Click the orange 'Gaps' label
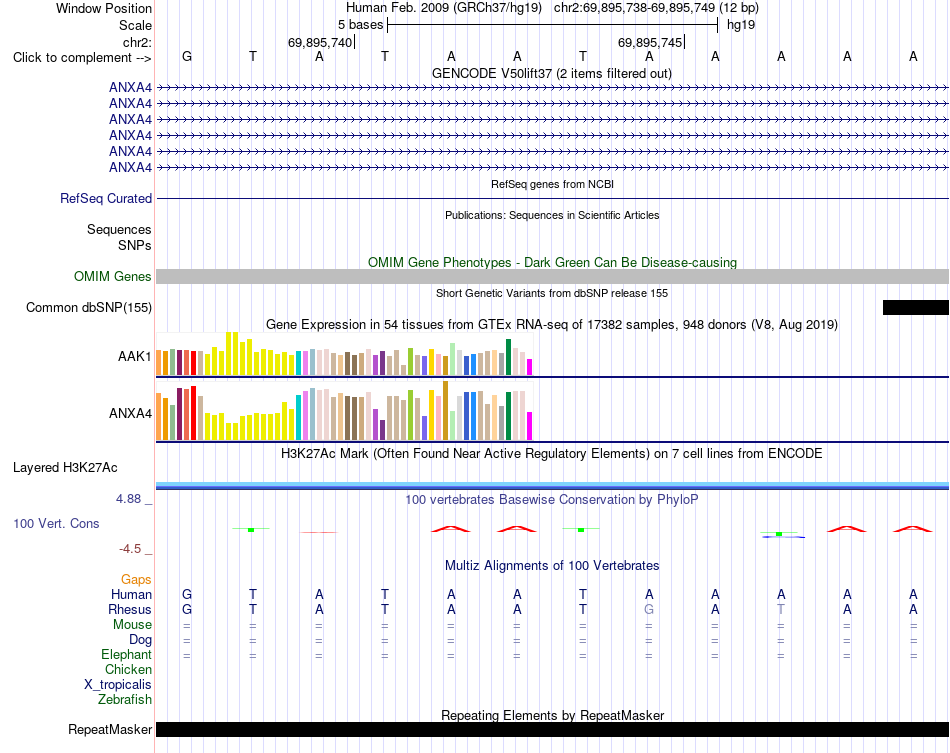950x753 pixels. click(x=136, y=580)
